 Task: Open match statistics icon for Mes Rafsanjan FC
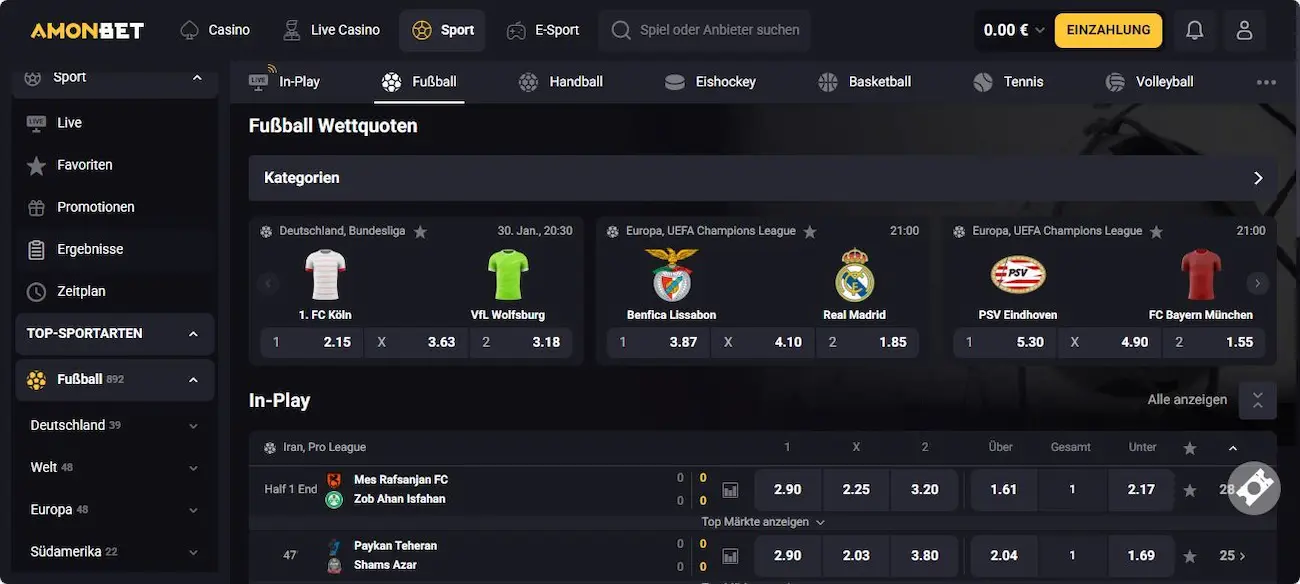(x=730, y=489)
